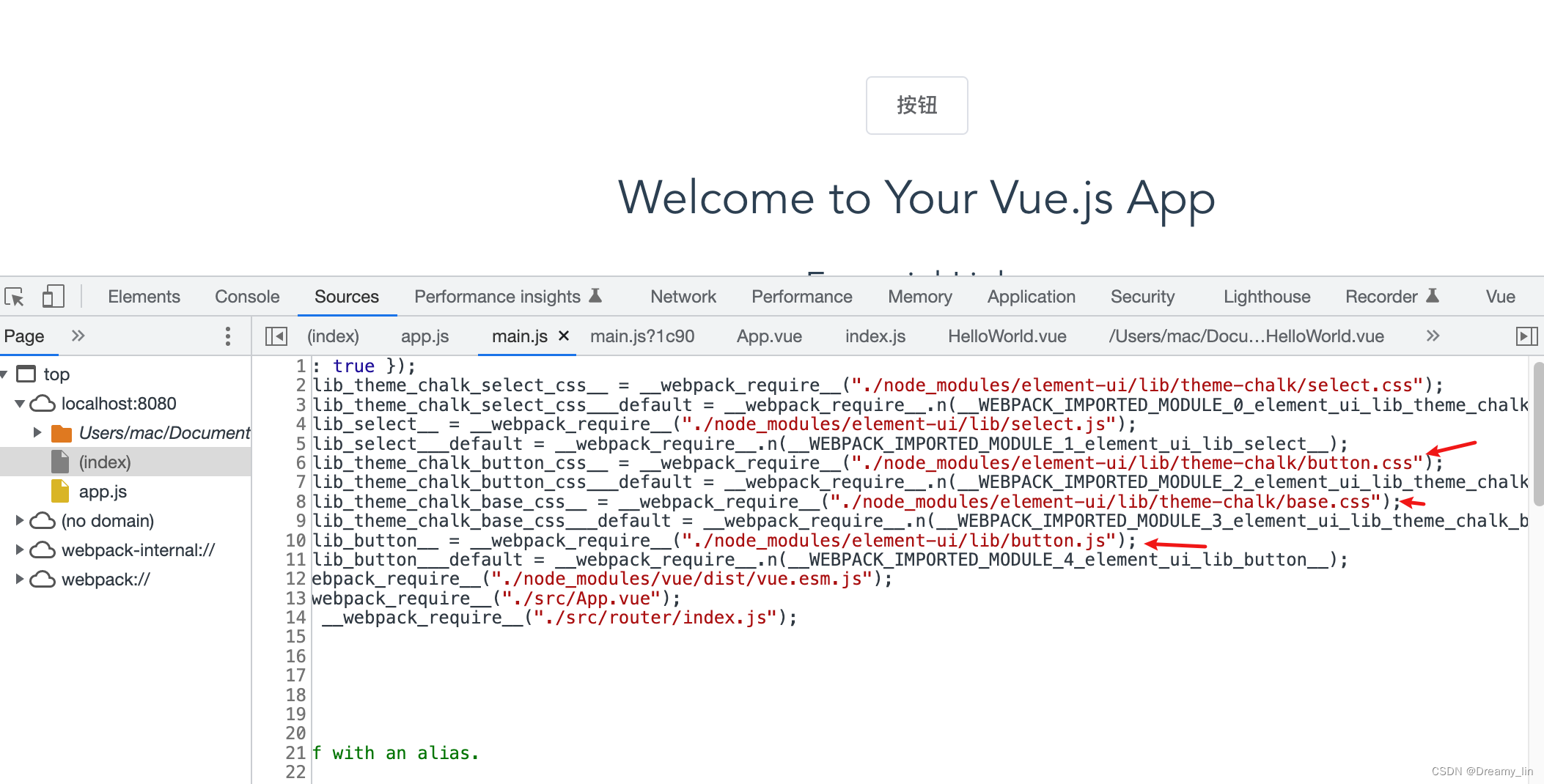Click the inspect element picker icon
Viewport: 1544px width, 784px height.
tap(15, 297)
